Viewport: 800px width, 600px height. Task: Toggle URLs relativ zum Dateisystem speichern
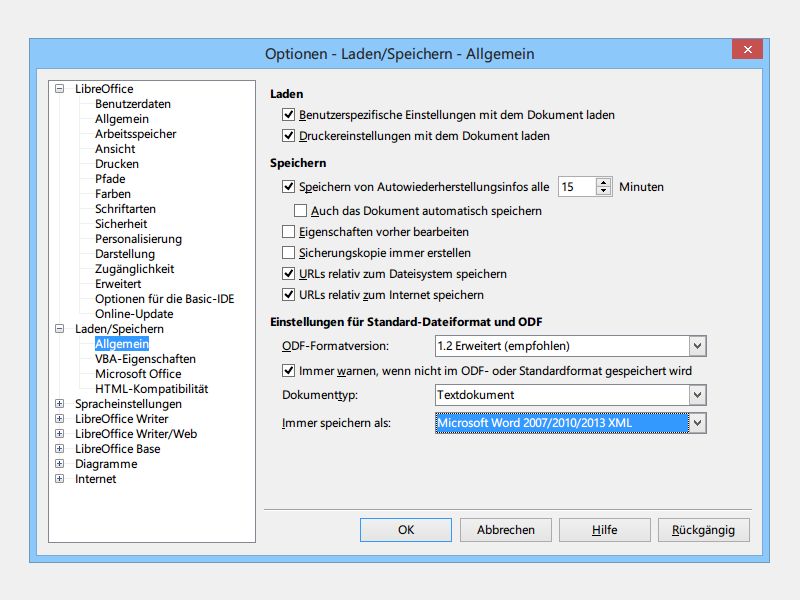point(288,273)
